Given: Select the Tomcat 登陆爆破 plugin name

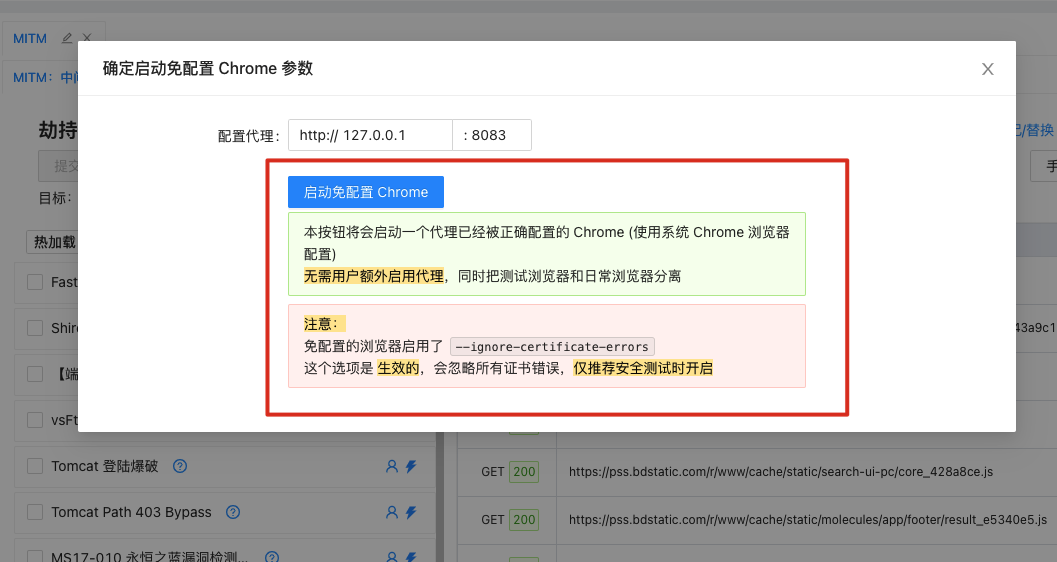Looking at the screenshot, I should click(x=104, y=466).
